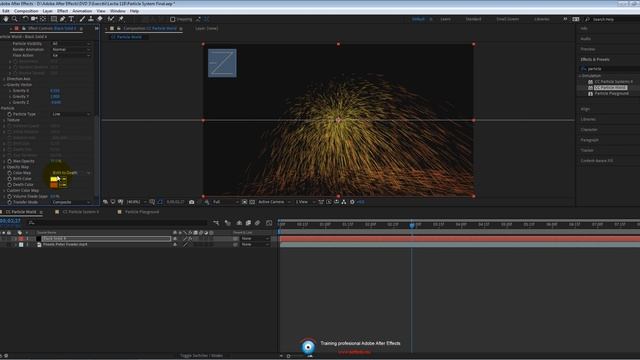The image size is (640, 360).
Task: Select the Hand tool
Action: point(6,19)
